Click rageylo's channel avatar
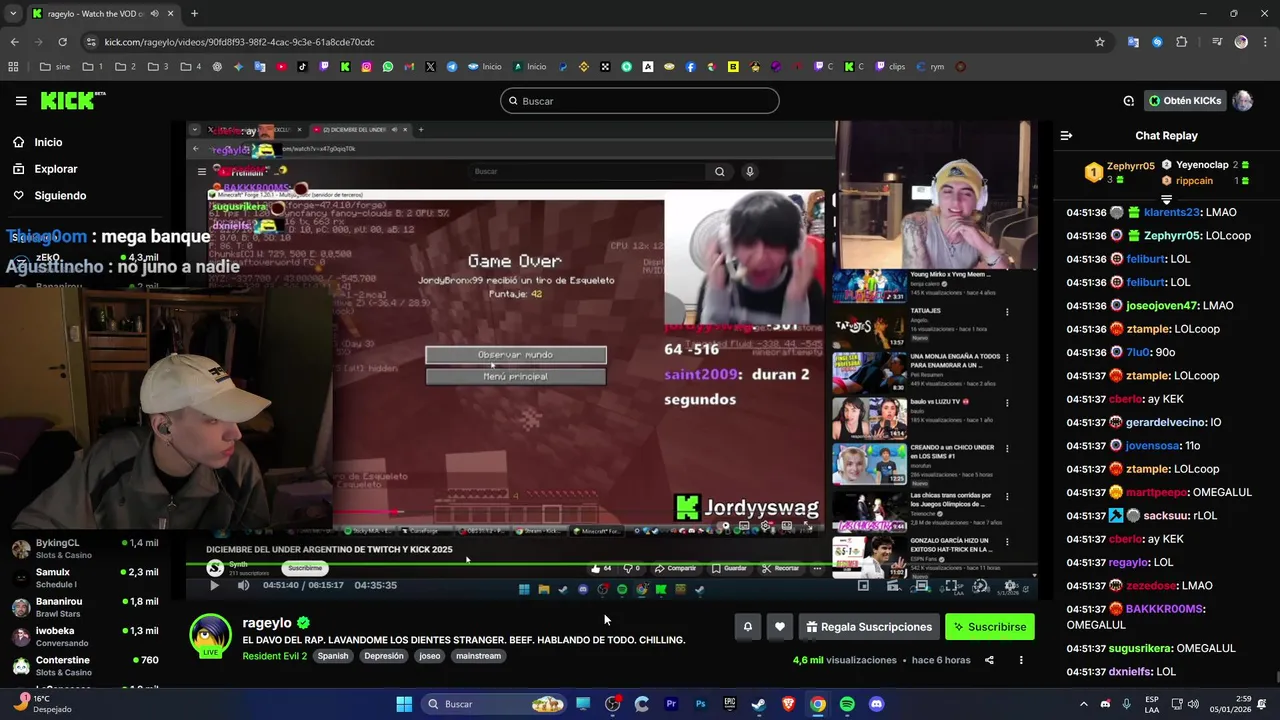Screen dimensions: 1280x720 tap(210, 636)
